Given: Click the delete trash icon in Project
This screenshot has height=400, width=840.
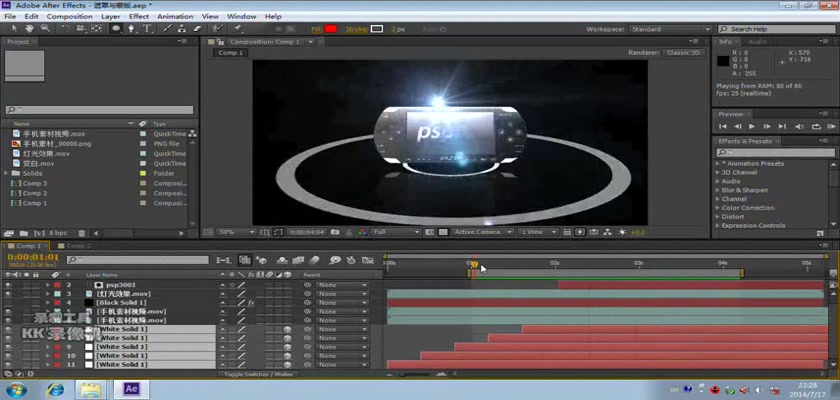Looking at the screenshot, I should 81,233.
